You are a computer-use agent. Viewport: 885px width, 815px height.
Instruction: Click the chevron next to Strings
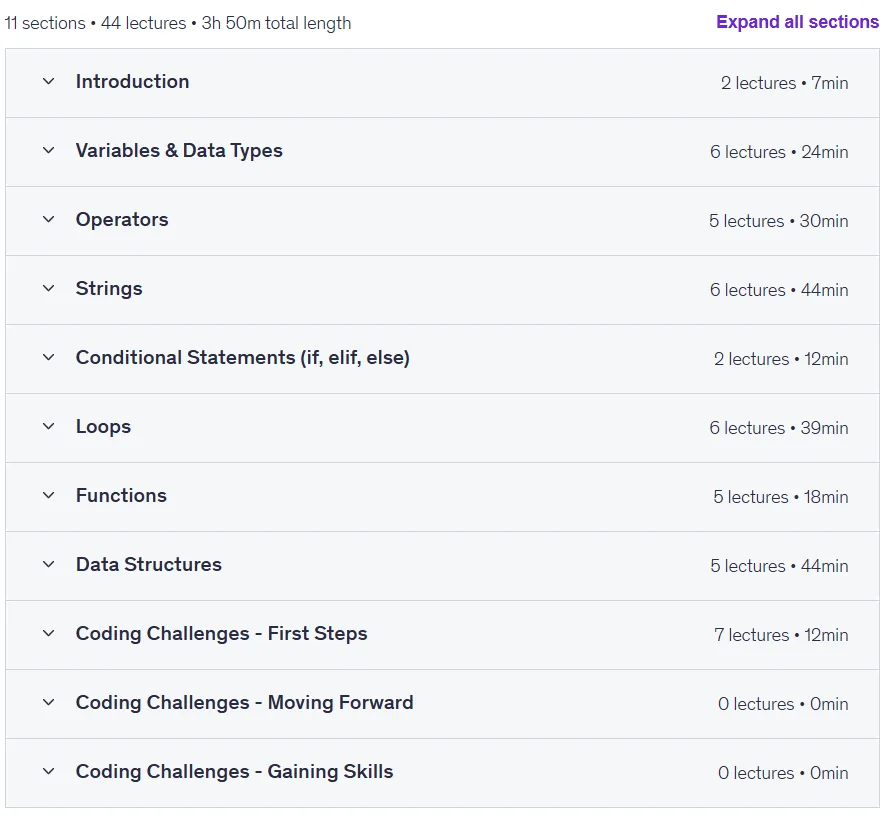pos(49,288)
